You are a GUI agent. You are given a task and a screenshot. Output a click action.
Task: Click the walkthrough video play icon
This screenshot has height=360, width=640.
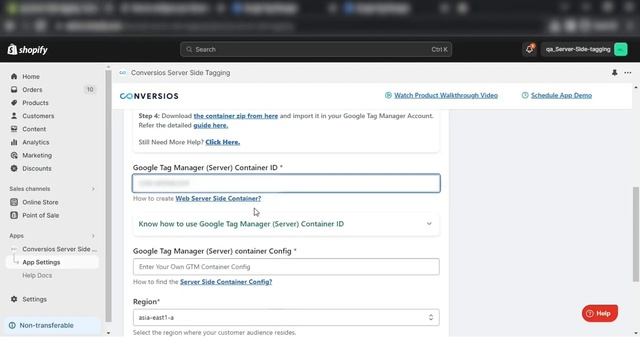(x=388, y=95)
